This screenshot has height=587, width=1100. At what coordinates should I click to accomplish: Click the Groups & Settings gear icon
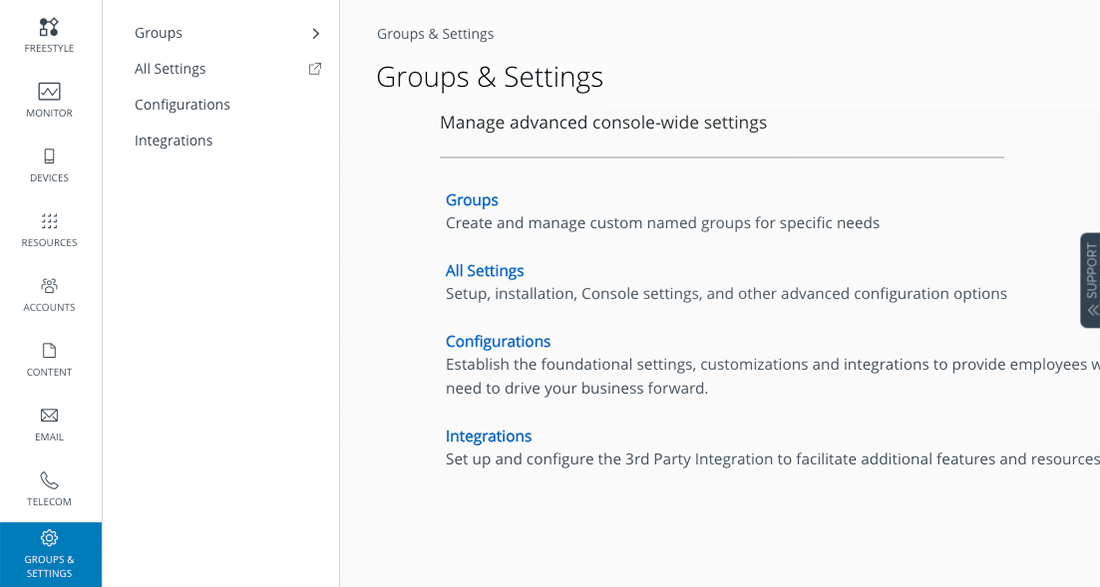[x=48, y=538]
